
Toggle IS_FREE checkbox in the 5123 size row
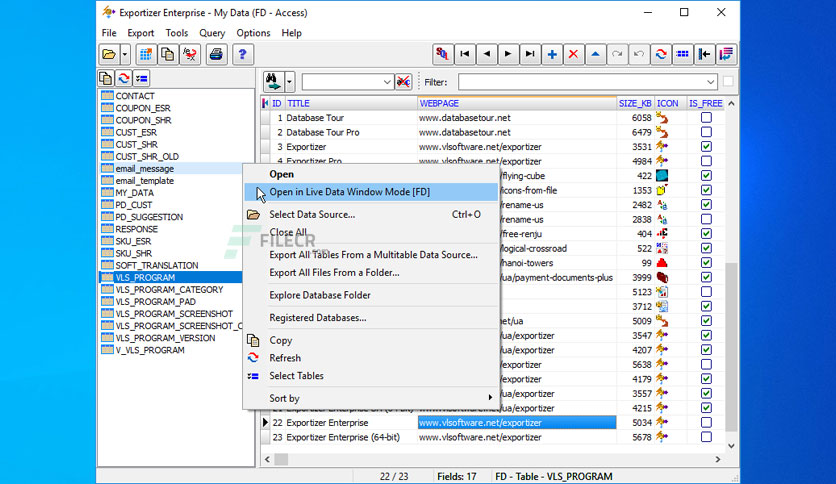pyautogui.click(x=706, y=292)
